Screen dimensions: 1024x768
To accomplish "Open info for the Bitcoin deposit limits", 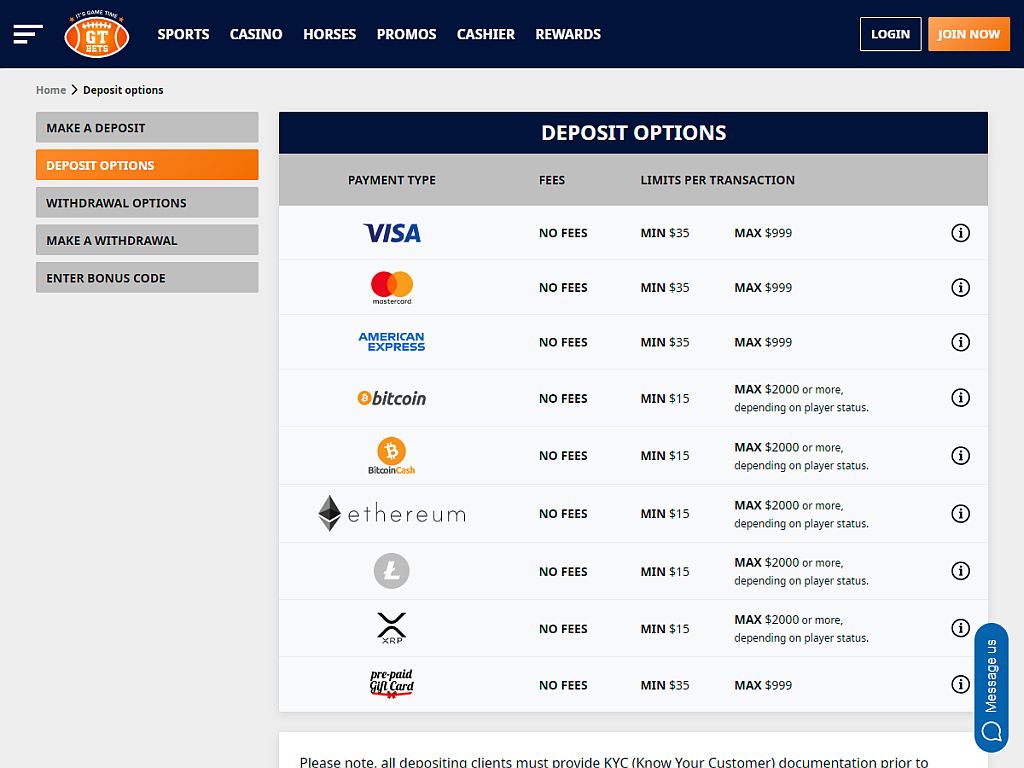I will point(961,397).
